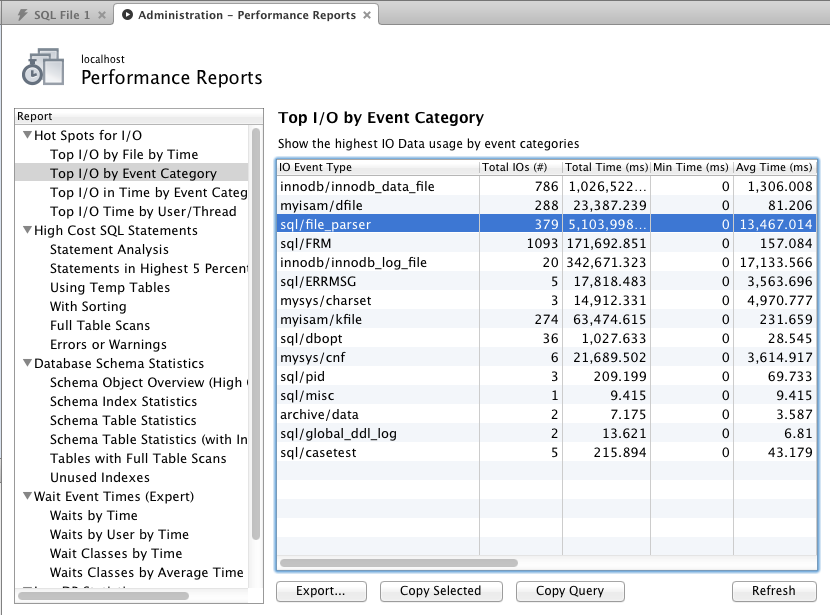Viewport: 830px width, 615px height.
Task: Collapse the High Cost SQL Statements group
Action: point(26,231)
